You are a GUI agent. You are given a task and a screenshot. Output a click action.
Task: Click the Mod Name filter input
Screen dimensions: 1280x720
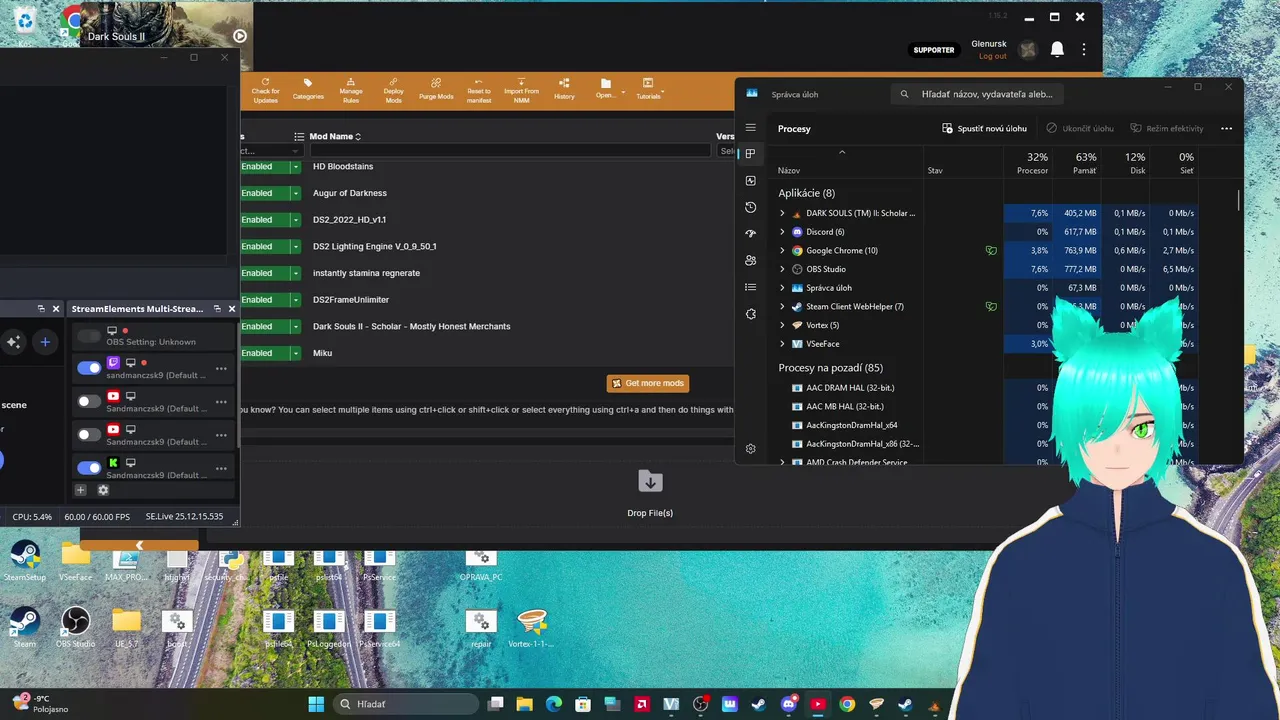click(x=510, y=151)
